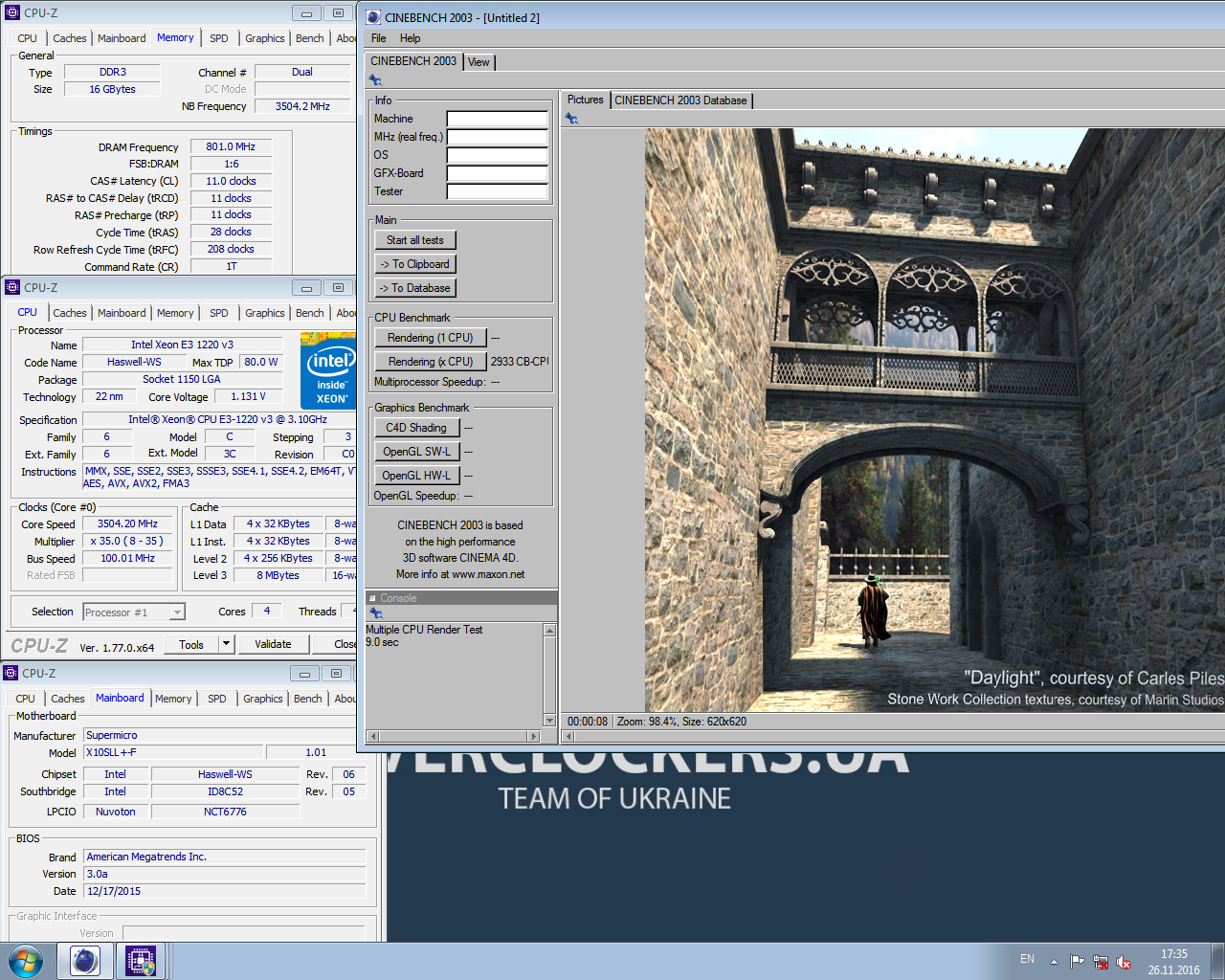The width and height of the screenshot is (1225, 980).
Task: Click the picture panel horizontal scrollbar left arrow
Action: click(x=568, y=736)
